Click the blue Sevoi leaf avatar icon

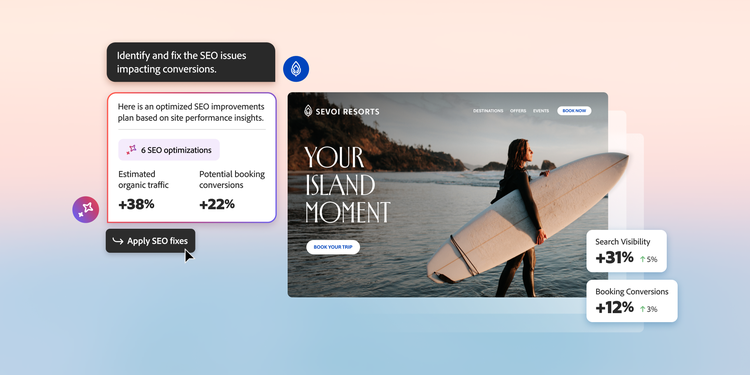[296, 69]
